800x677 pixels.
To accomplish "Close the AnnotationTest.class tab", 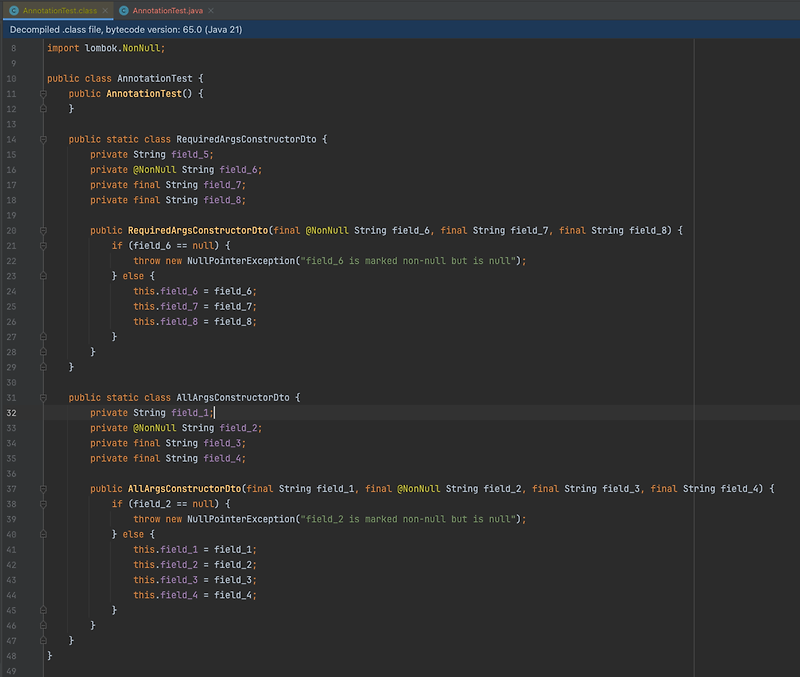I will point(103,10).
